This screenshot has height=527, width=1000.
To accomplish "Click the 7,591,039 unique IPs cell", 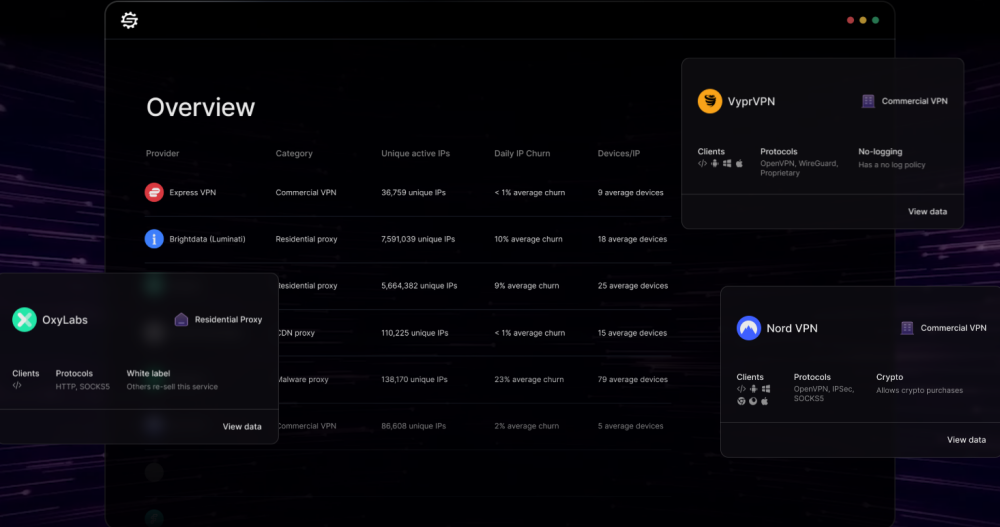I will pyautogui.click(x=418, y=239).
